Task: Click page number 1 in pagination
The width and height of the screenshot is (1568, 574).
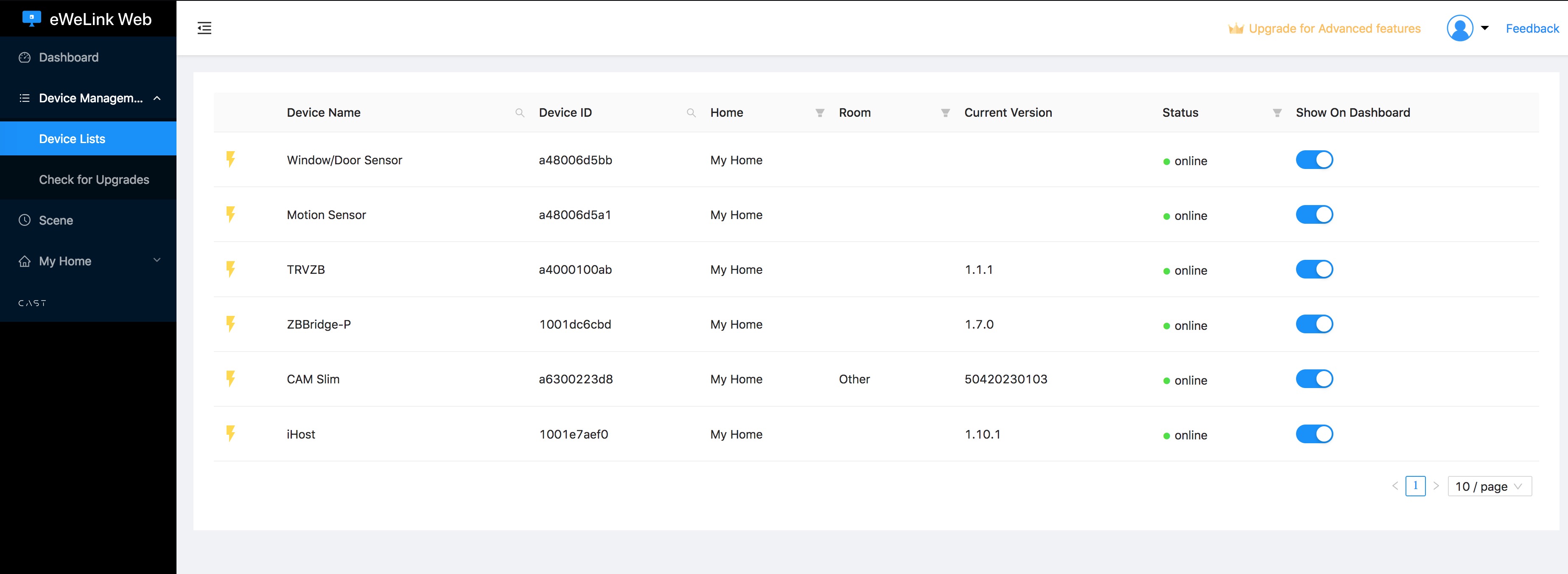Action: click(x=1415, y=486)
